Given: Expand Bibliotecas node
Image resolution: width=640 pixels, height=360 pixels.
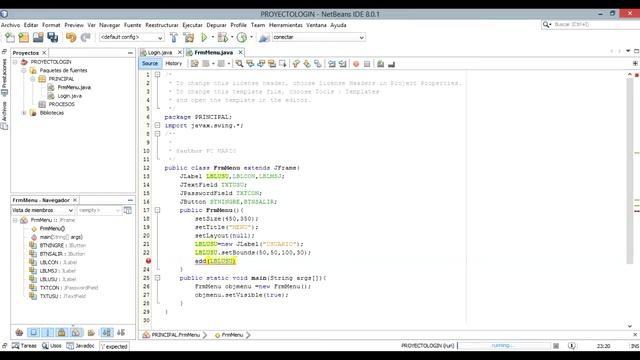Looking at the screenshot, I should coord(24,113).
